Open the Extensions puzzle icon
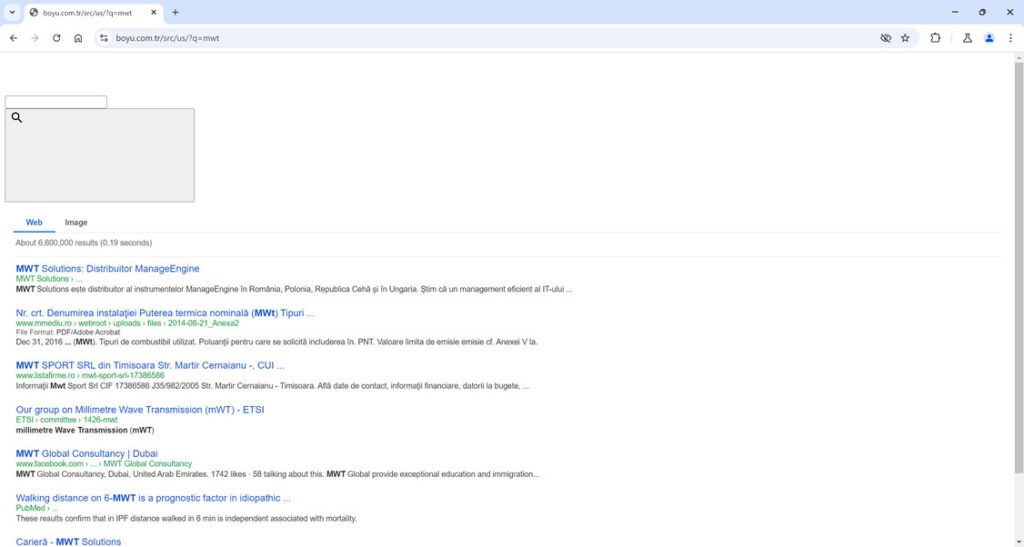The image size is (1024, 547). pyautogui.click(x=935, y=38)
